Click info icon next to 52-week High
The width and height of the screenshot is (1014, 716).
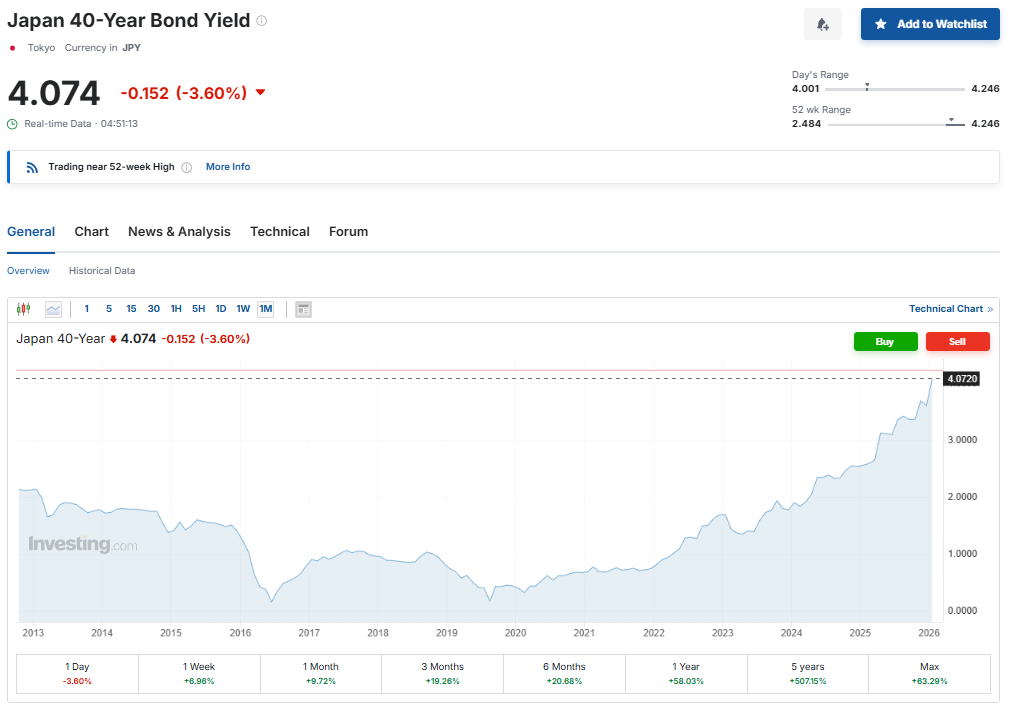click(187, 167)
